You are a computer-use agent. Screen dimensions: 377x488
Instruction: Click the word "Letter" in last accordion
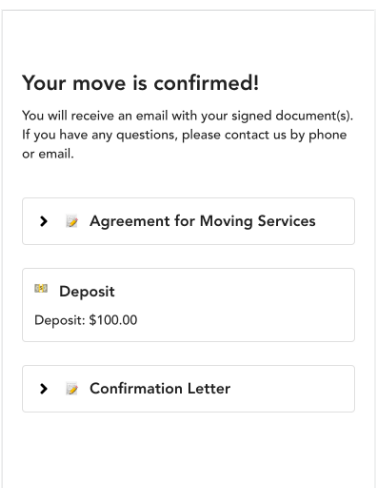coord(209,389)
